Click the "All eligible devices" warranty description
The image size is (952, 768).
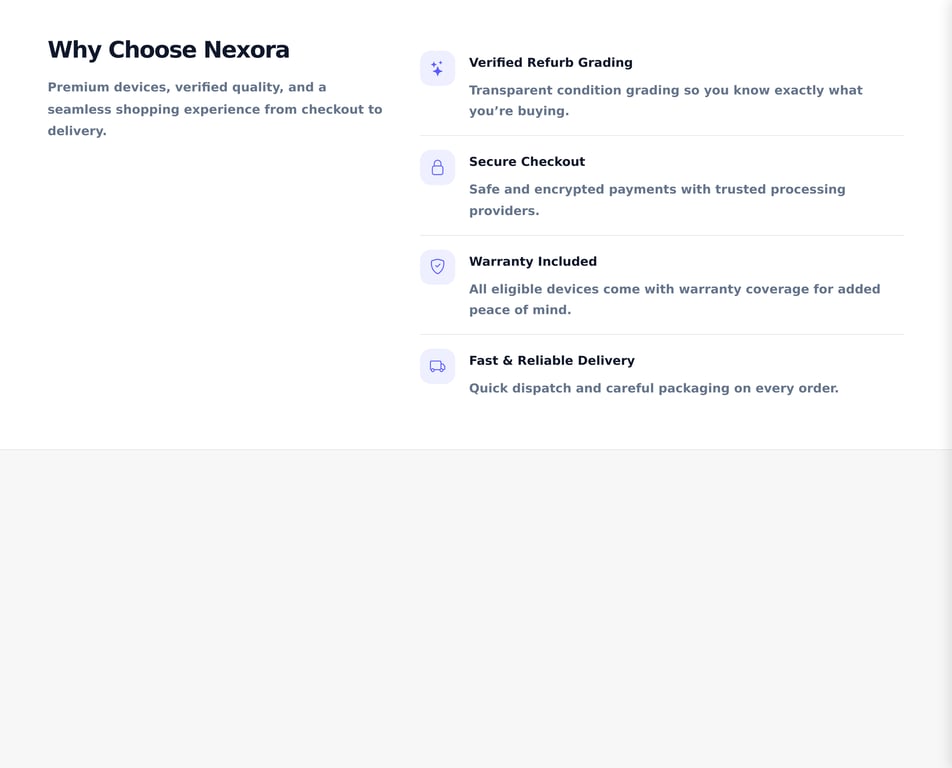tap(674, 299)
